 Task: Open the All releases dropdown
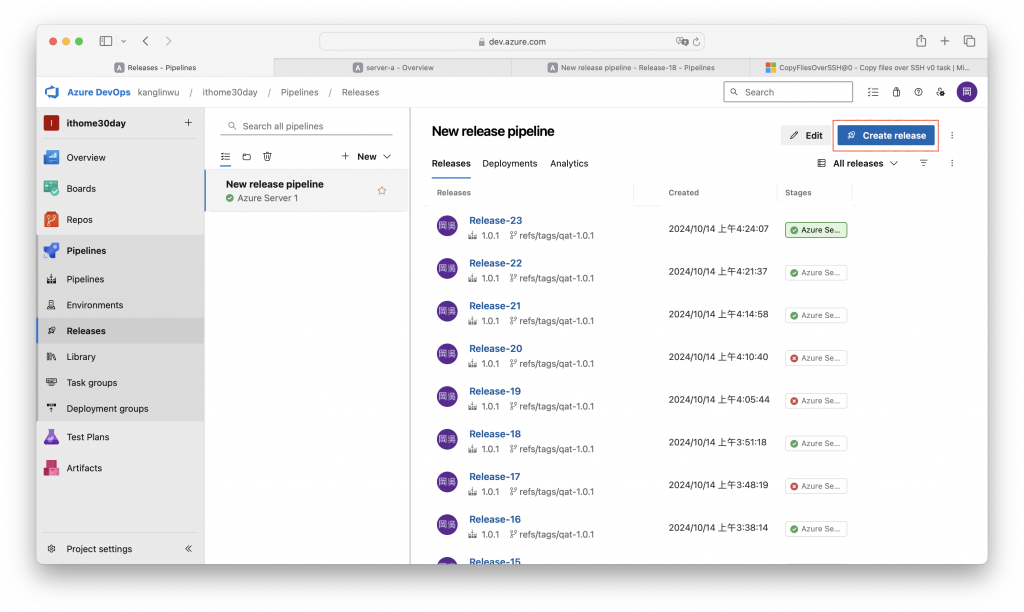click(858, 163)
